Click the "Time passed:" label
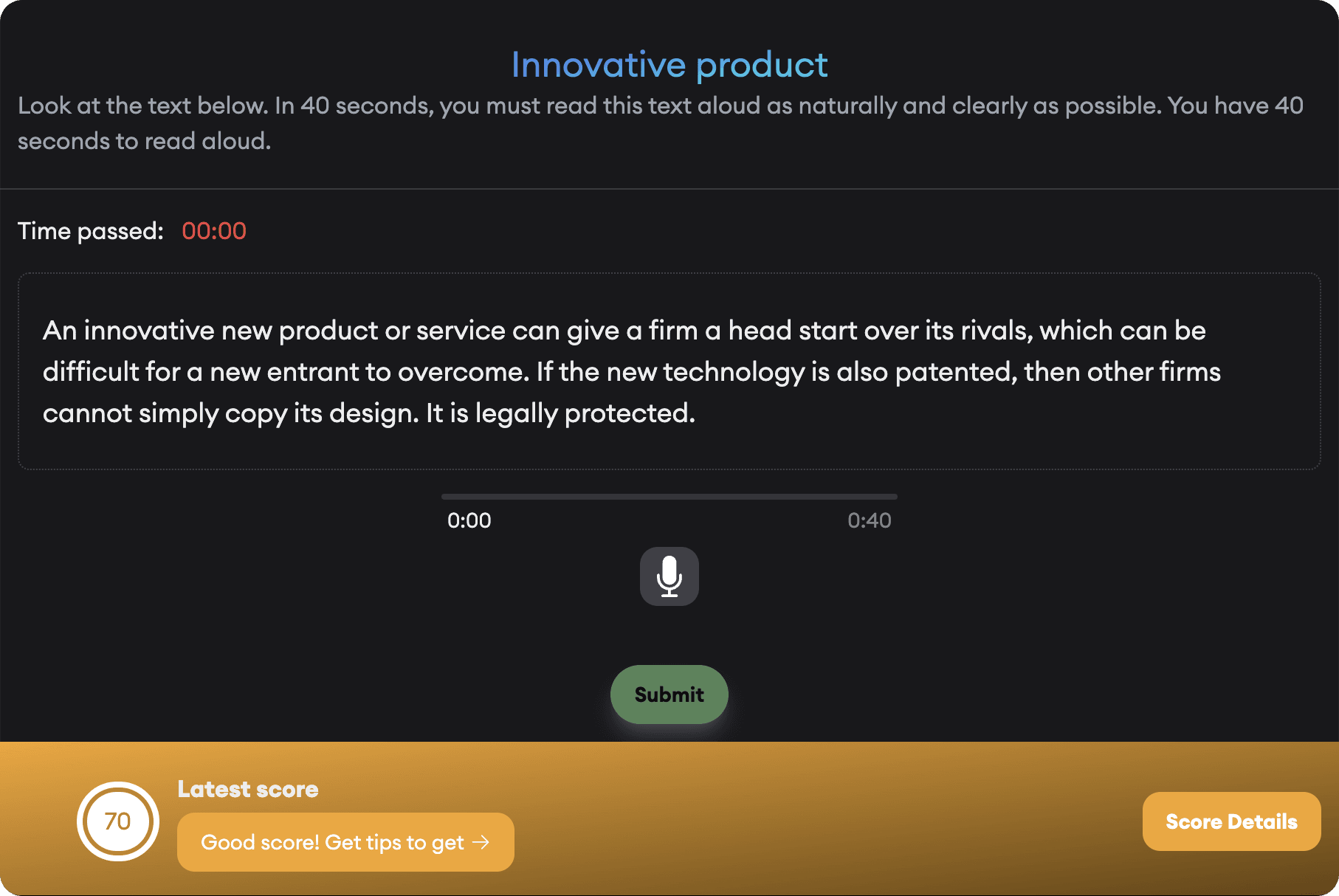The height and width of the screenshot is (896, 1339). click(90, 231)
